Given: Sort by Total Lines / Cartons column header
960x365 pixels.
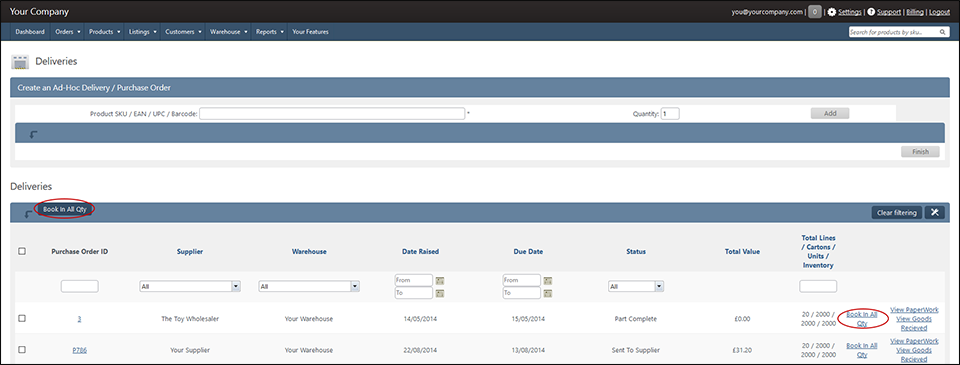Looking at the screenshot, I should (x=818, y=251).
